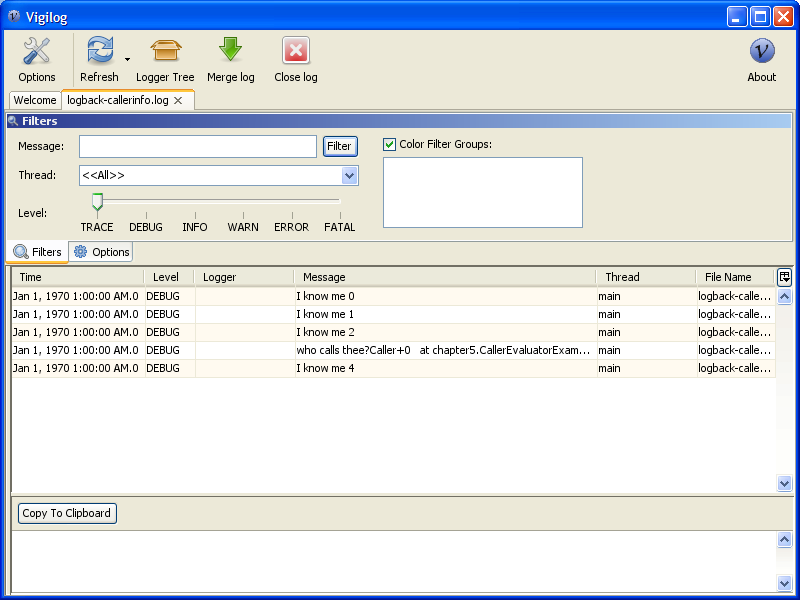Switch to the Options bottom tab
Screen dimensions: 800x600
101,252
